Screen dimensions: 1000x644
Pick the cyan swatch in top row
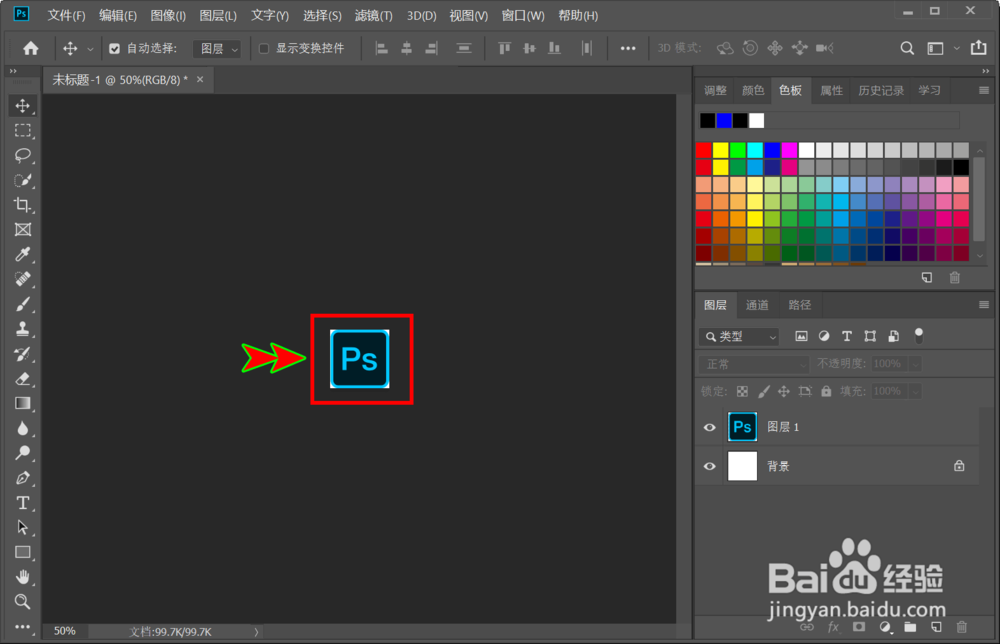click(755, 150)
